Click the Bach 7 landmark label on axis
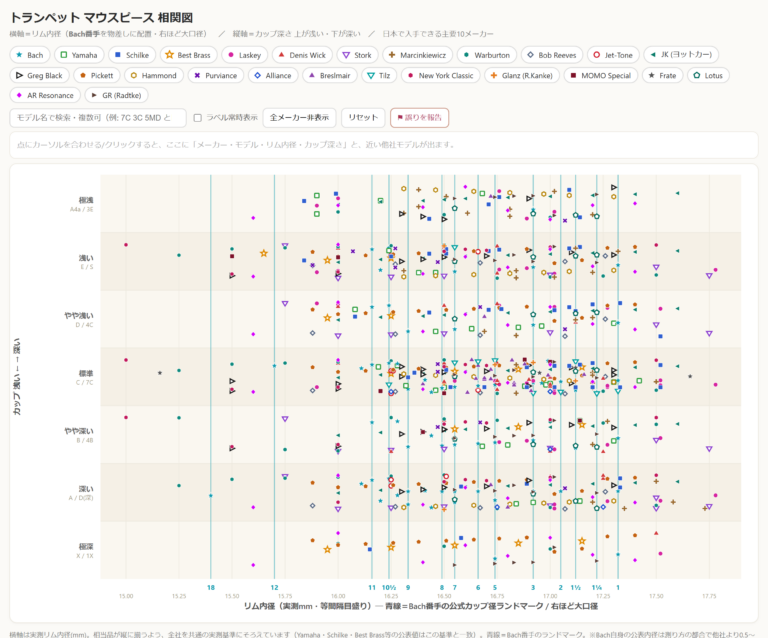Image resolution: width=768 pixels, height=638 pixels. [455, 587]
